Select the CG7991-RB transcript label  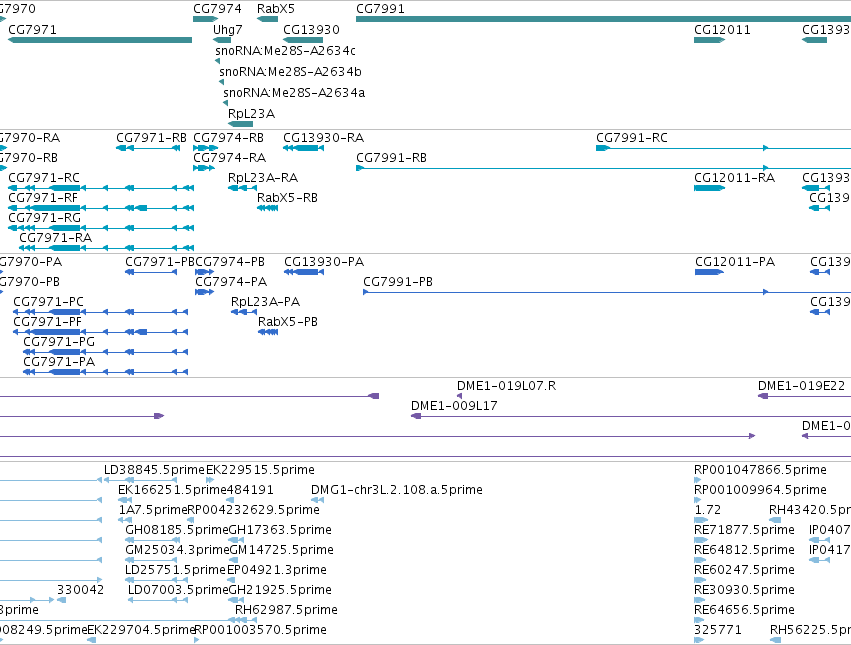(391, 157)
